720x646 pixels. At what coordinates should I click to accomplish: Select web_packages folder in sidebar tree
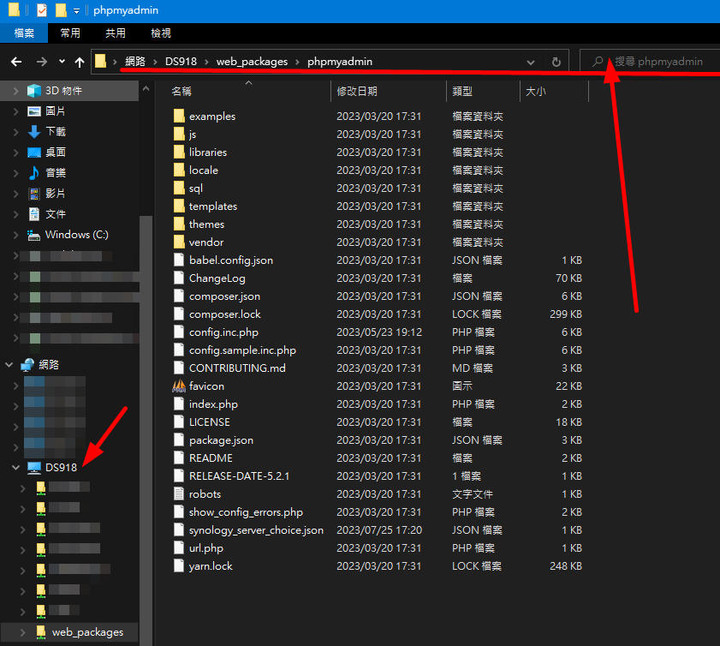[87, 632]
